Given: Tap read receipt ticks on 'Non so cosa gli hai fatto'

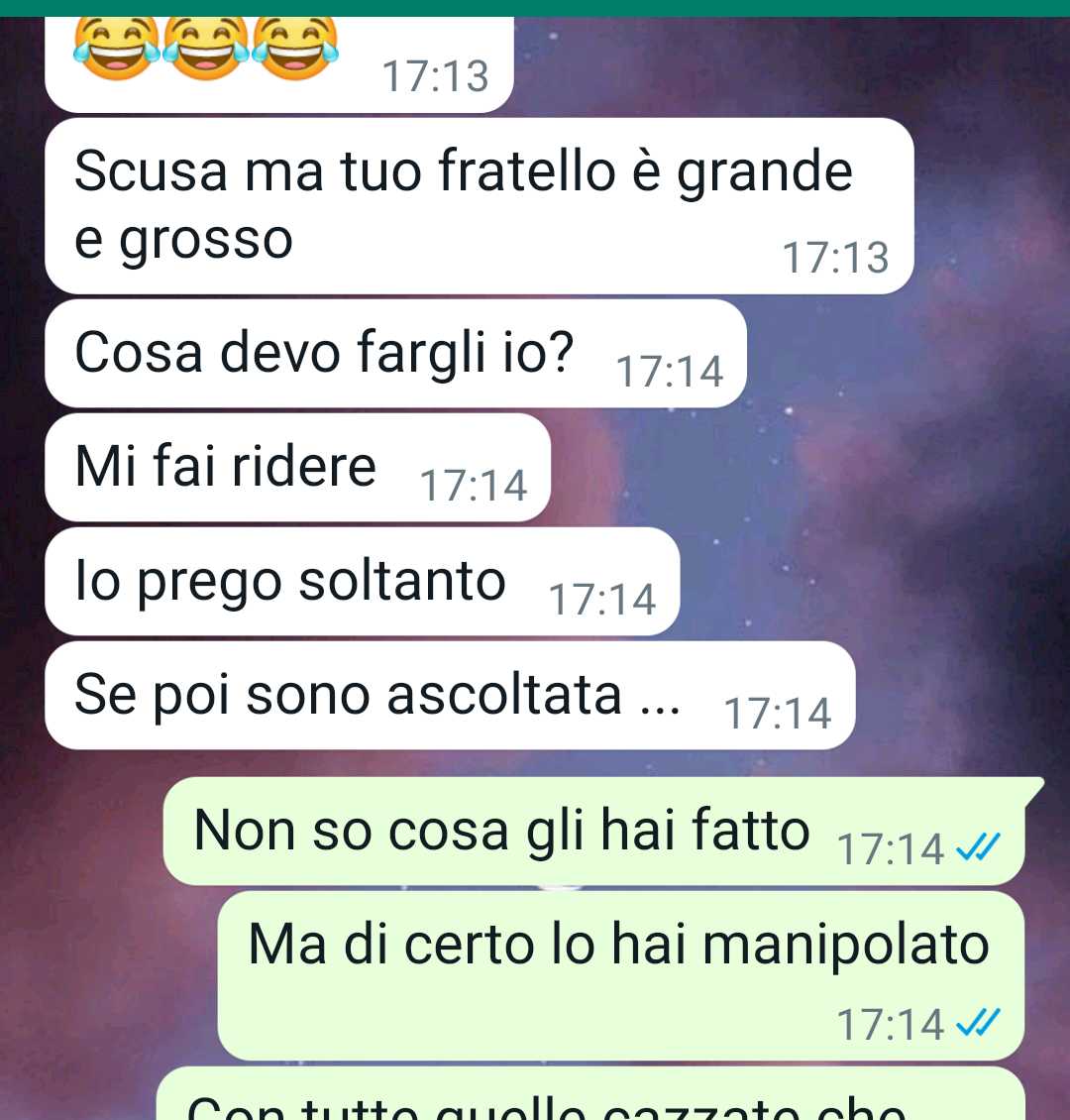Looking at the screenshot, I should [978, 847].
